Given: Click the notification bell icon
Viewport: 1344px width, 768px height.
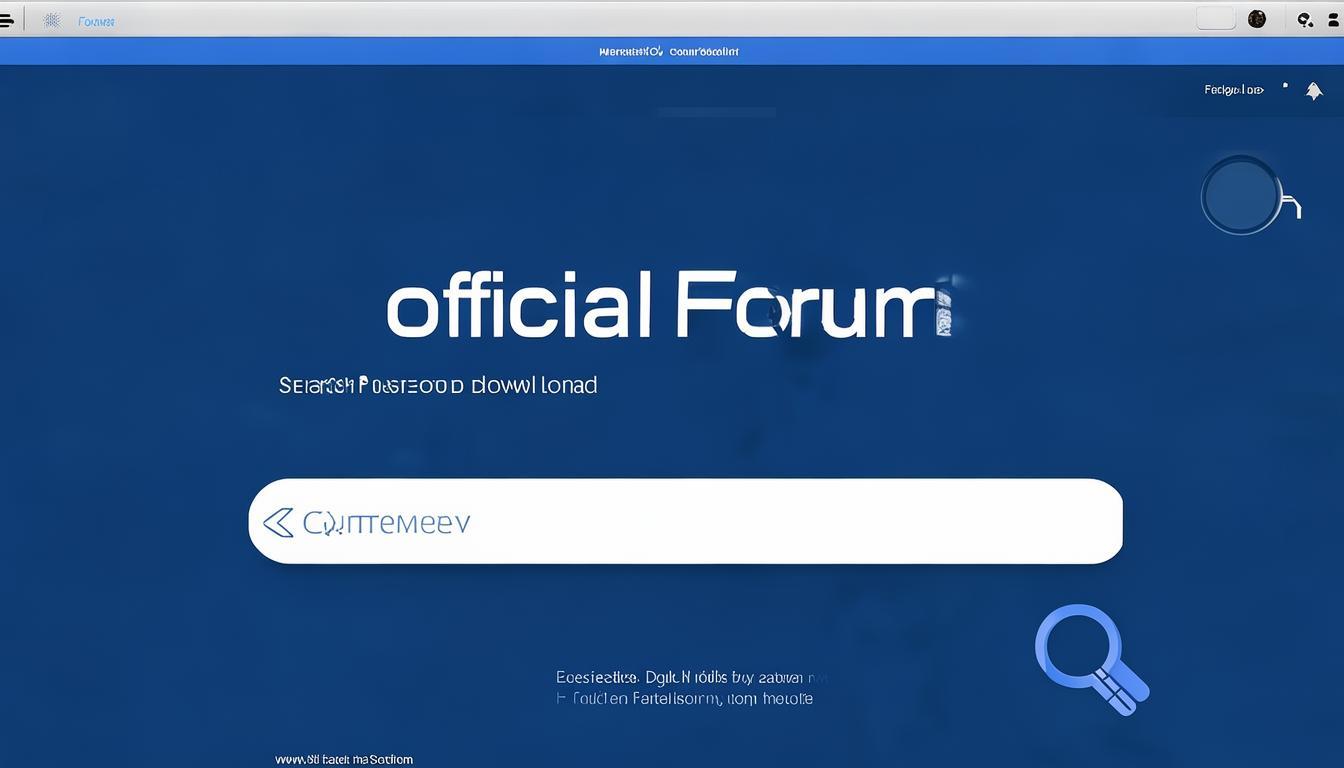Looking at the screenshot, I should pyautogui.click(x=1314, y=90).
